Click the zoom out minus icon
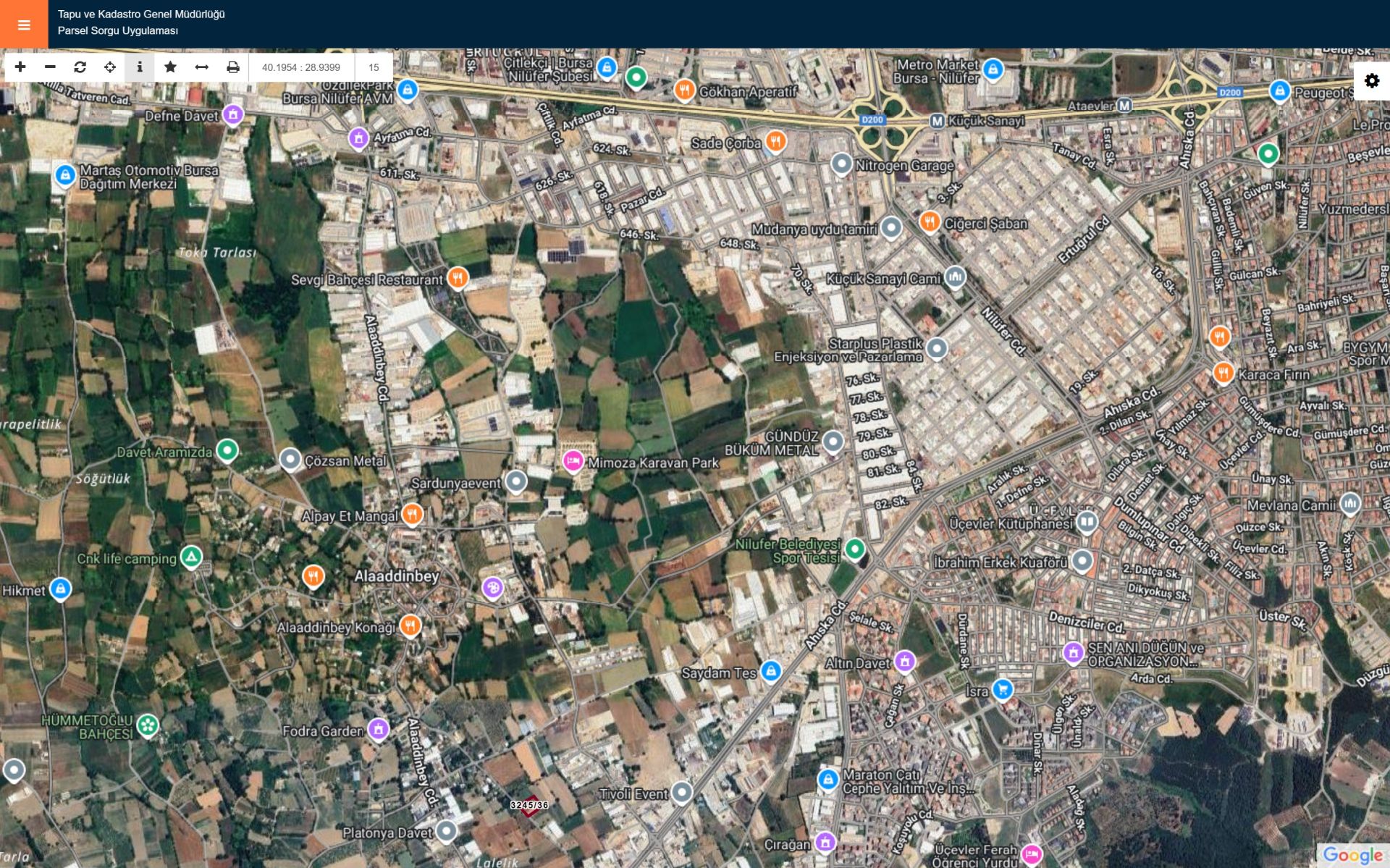Screen dimensions: 1390x868 pyautogui.click(x=50, y=67)
